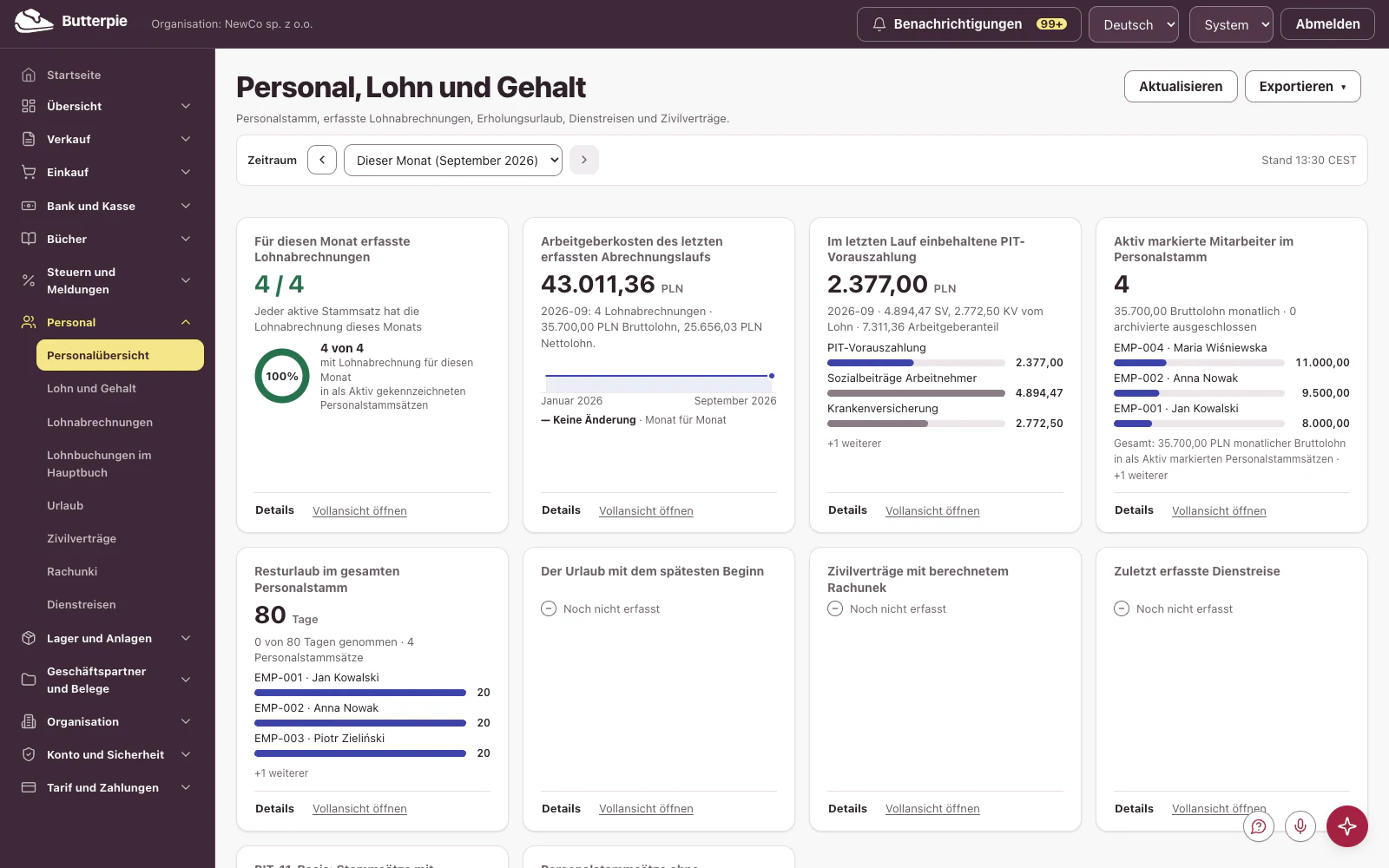Click the PIT-Vorauszahlung progress bar
Image resolution: width=1389 pixels, height=868 pixels.
click(916, 363)
